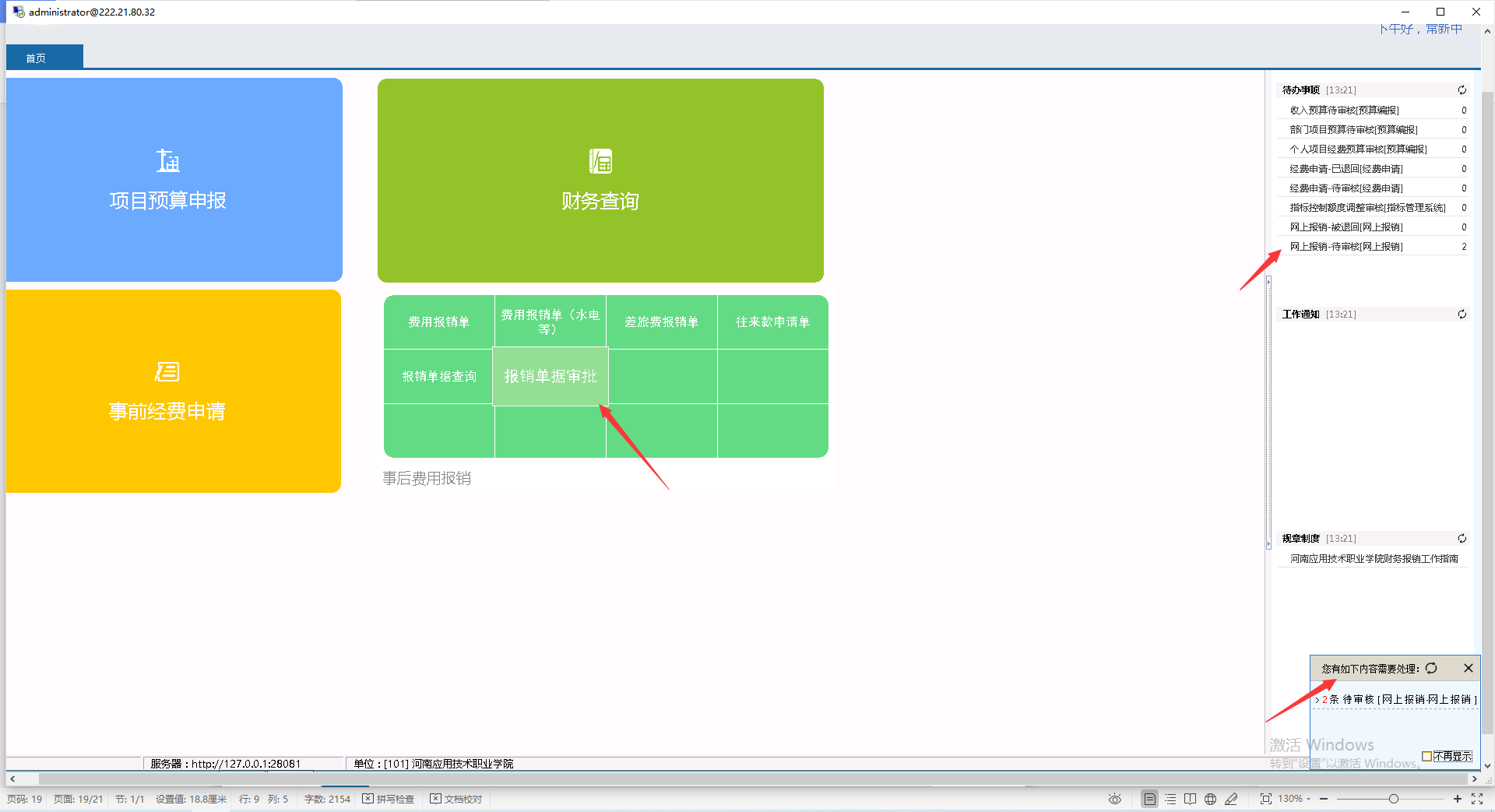Open 报销单据审批 approval

(551, 376)
